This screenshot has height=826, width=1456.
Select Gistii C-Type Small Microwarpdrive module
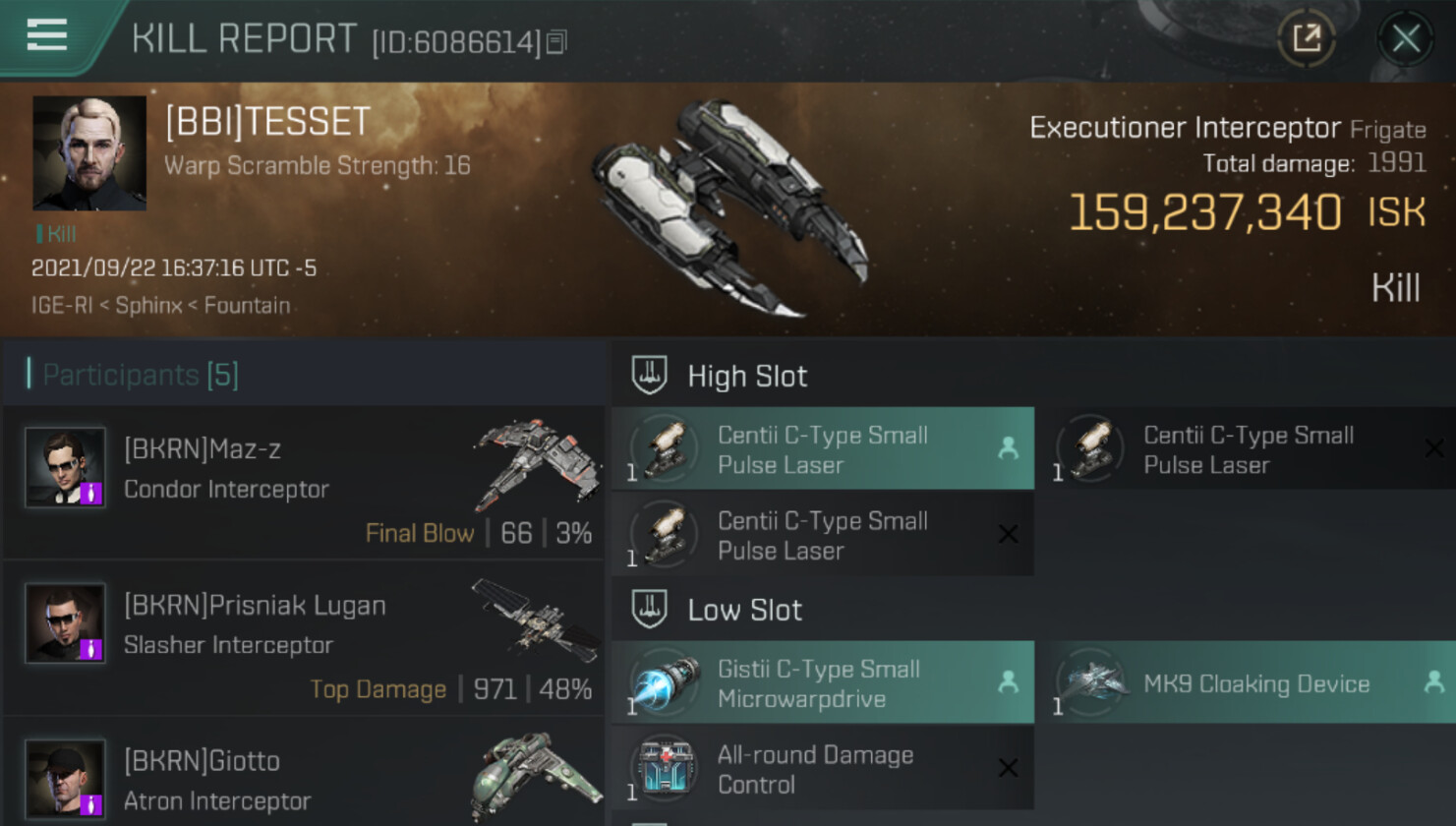823,682
